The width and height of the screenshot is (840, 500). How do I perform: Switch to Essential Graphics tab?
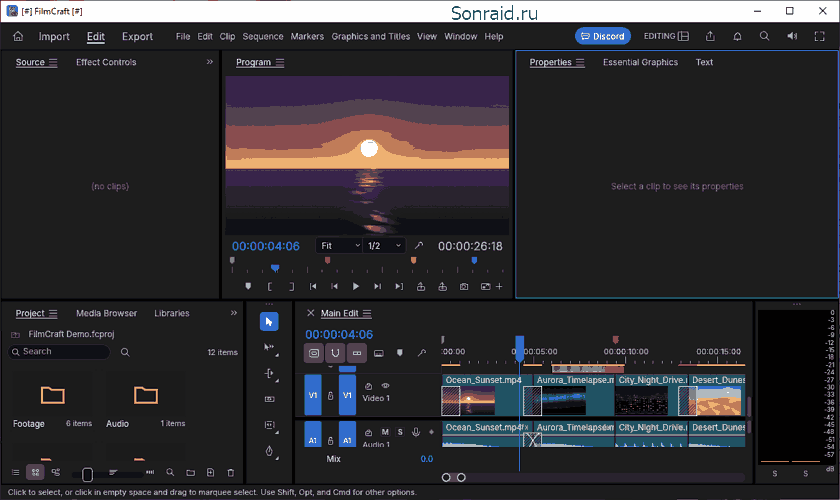coord(640,62)
